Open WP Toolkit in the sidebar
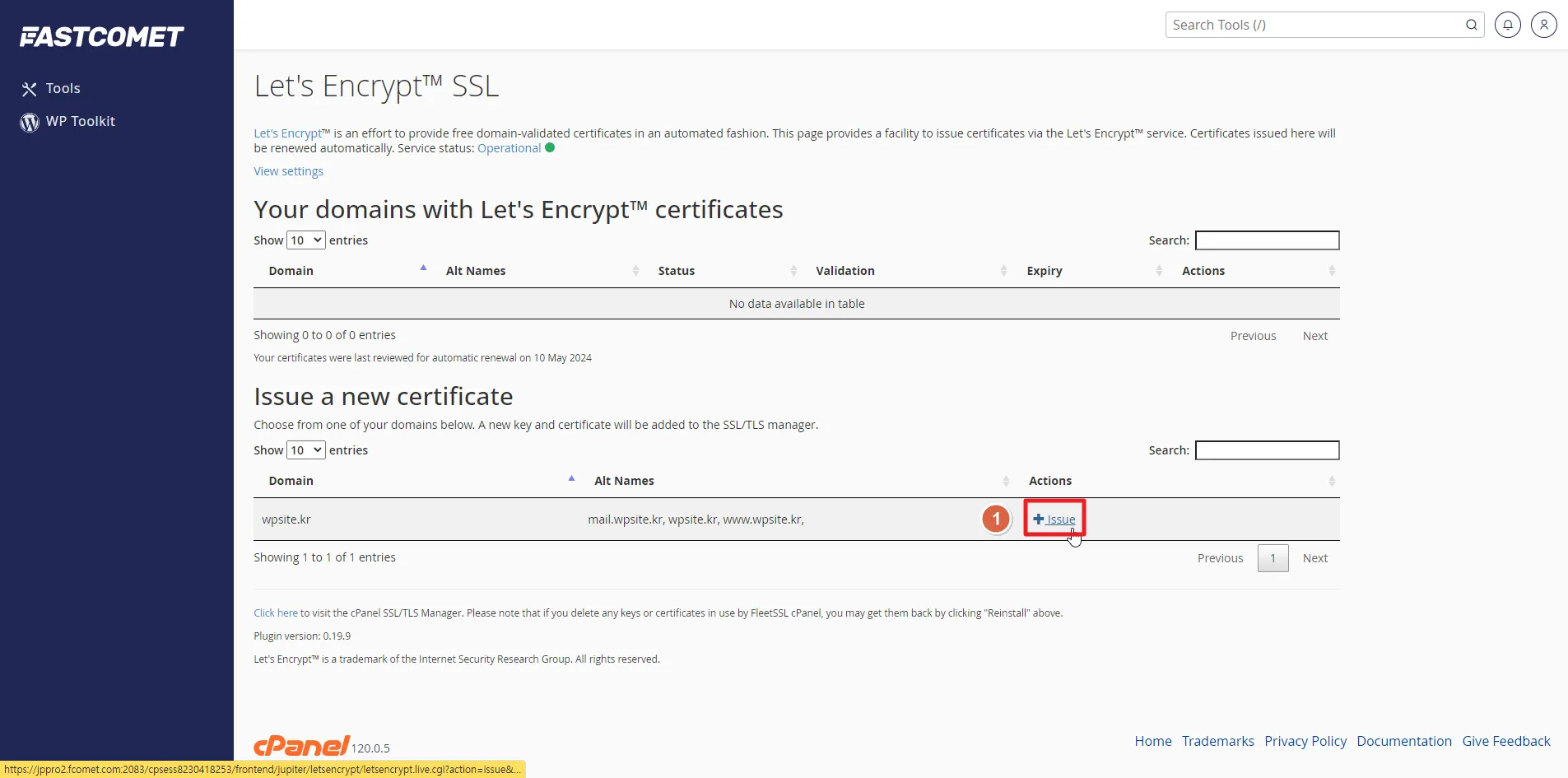 click(67, 122)
